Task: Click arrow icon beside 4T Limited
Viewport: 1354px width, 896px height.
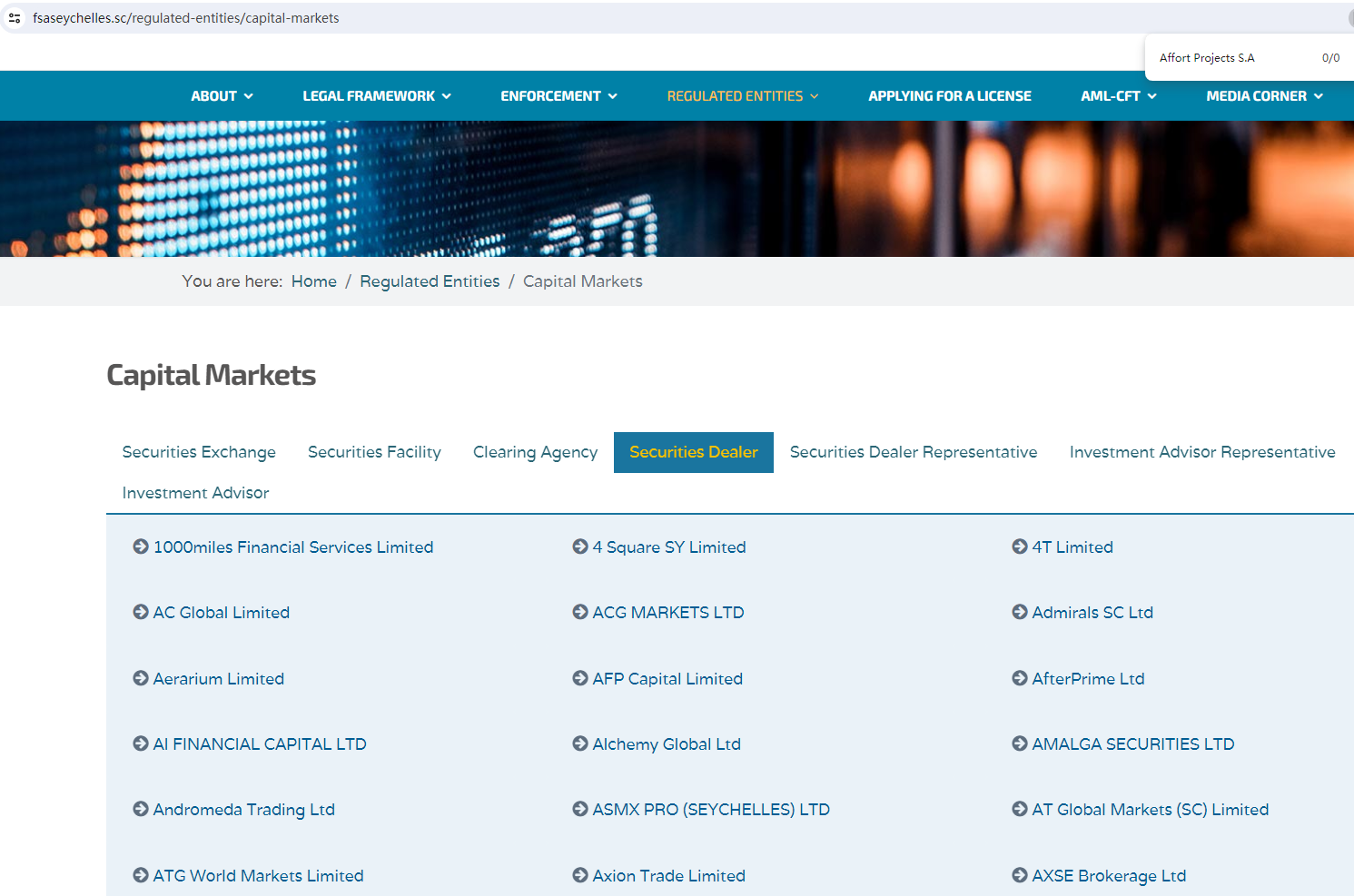Action: [x=1020, y=546]
